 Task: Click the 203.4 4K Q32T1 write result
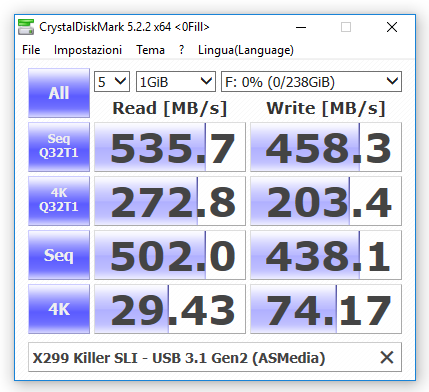[x=326, y=201]
